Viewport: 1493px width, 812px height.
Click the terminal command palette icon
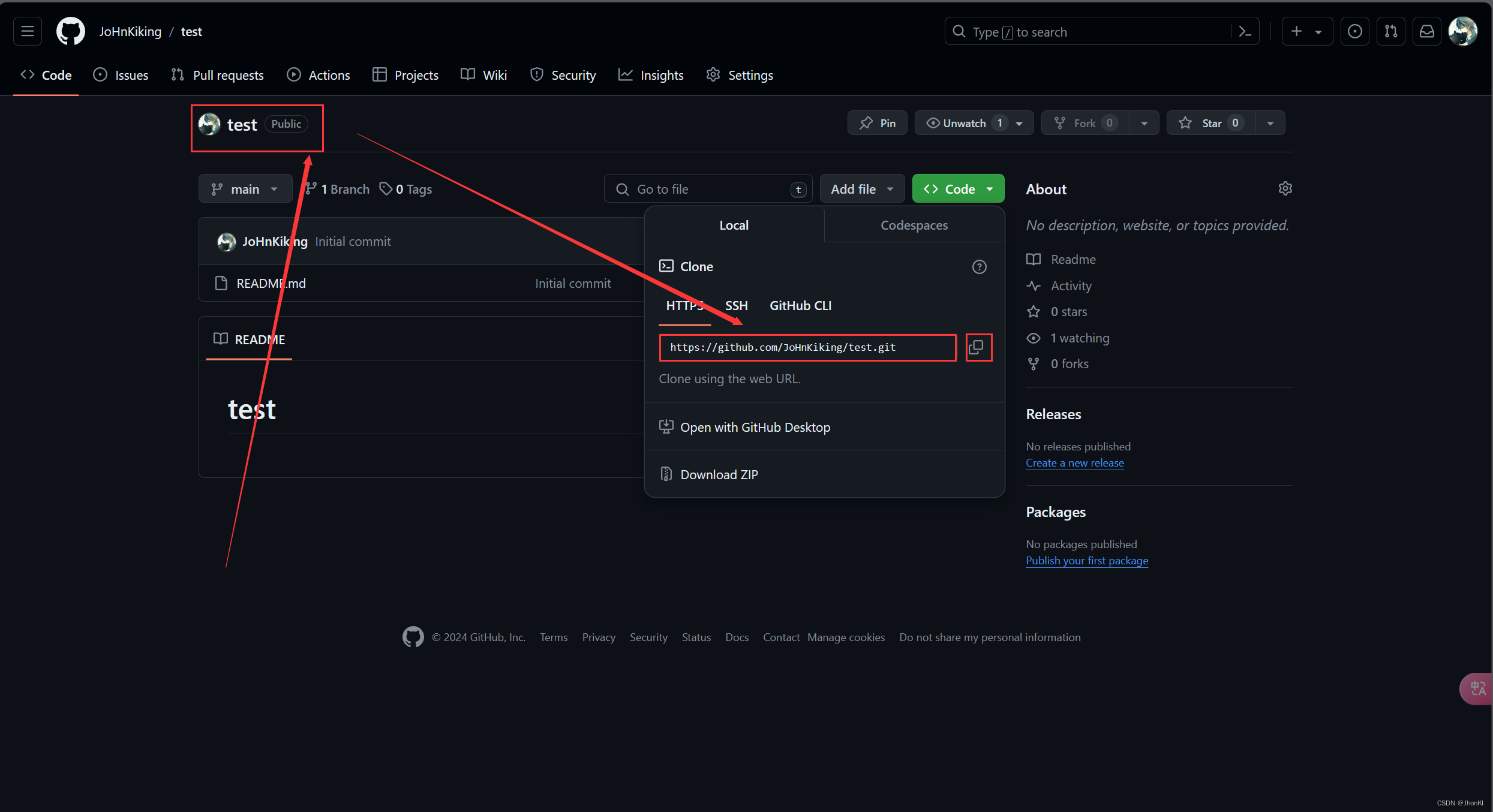(x=1247, y=32)
